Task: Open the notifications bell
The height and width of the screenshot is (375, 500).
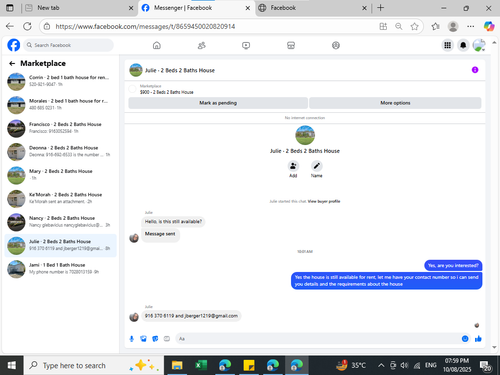Action: 463,45
